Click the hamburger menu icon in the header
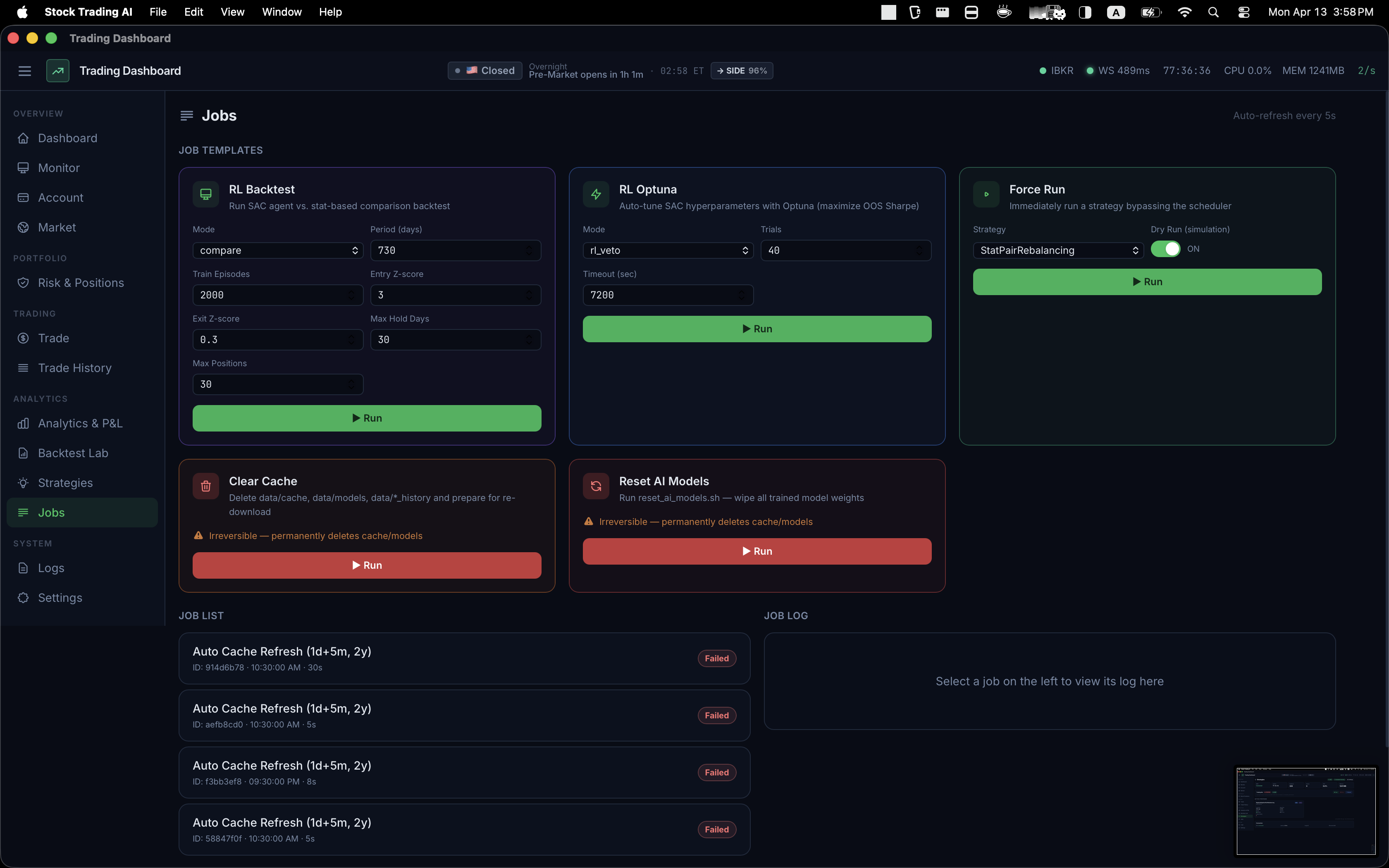This screenshot has width=1389, height=868. (25, 71)
